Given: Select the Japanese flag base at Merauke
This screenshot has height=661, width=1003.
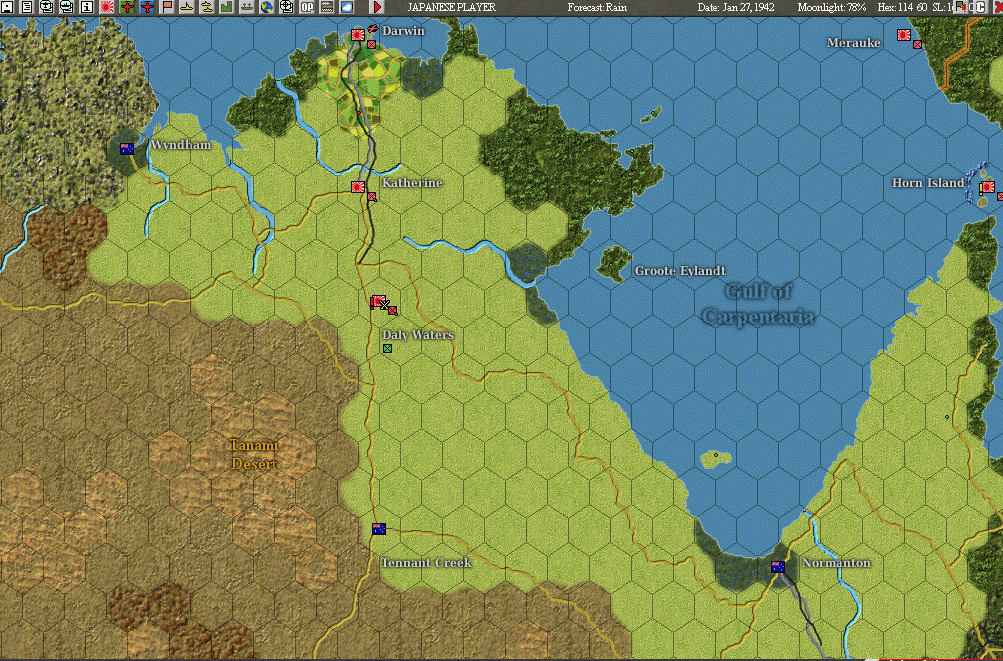Looking at the screenshot, I should tap(904, 35).
